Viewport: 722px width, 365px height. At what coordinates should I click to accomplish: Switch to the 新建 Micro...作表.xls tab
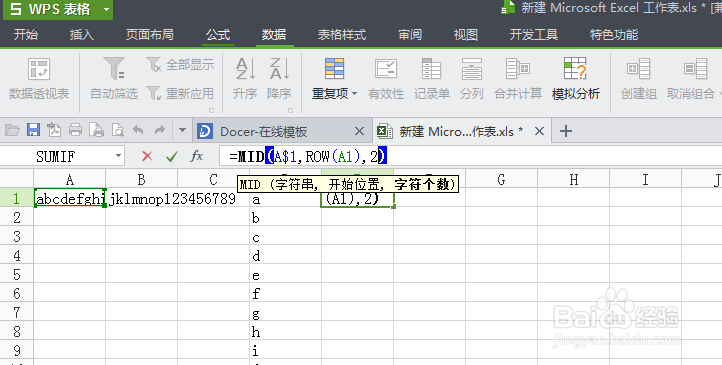(461, 132)
